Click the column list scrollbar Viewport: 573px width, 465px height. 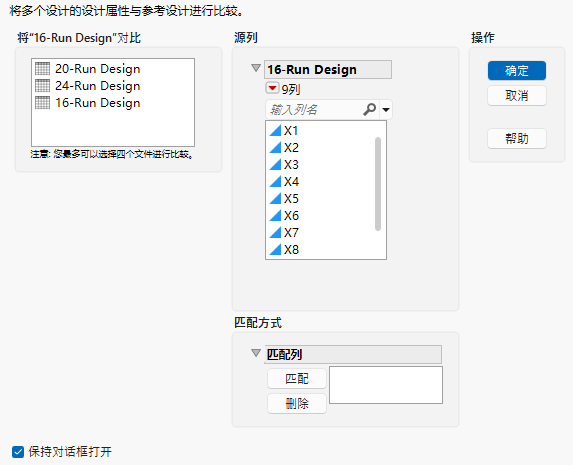[378, 184]
